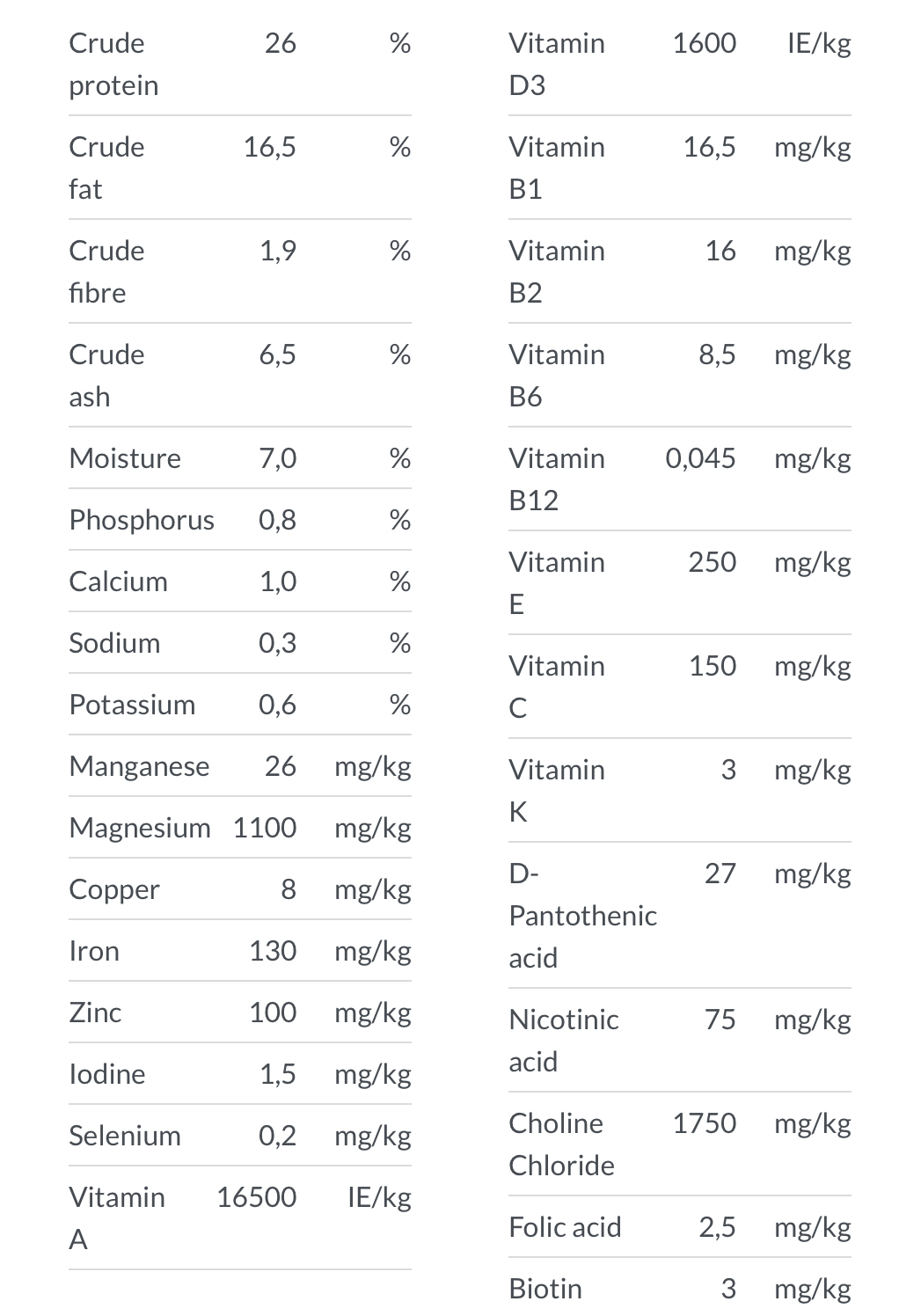Select the Vitamin K label
921x1316 pixels.
coord(557,791)
